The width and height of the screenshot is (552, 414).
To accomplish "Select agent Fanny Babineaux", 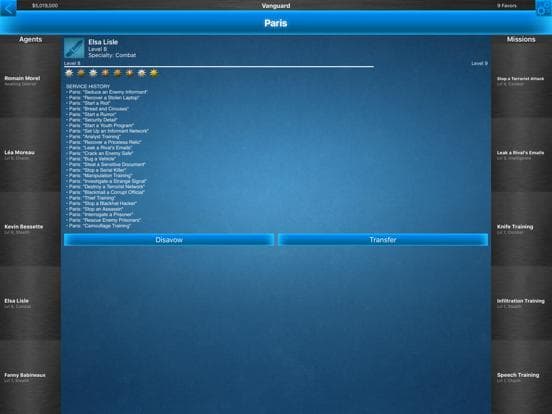I will point(30,377).
